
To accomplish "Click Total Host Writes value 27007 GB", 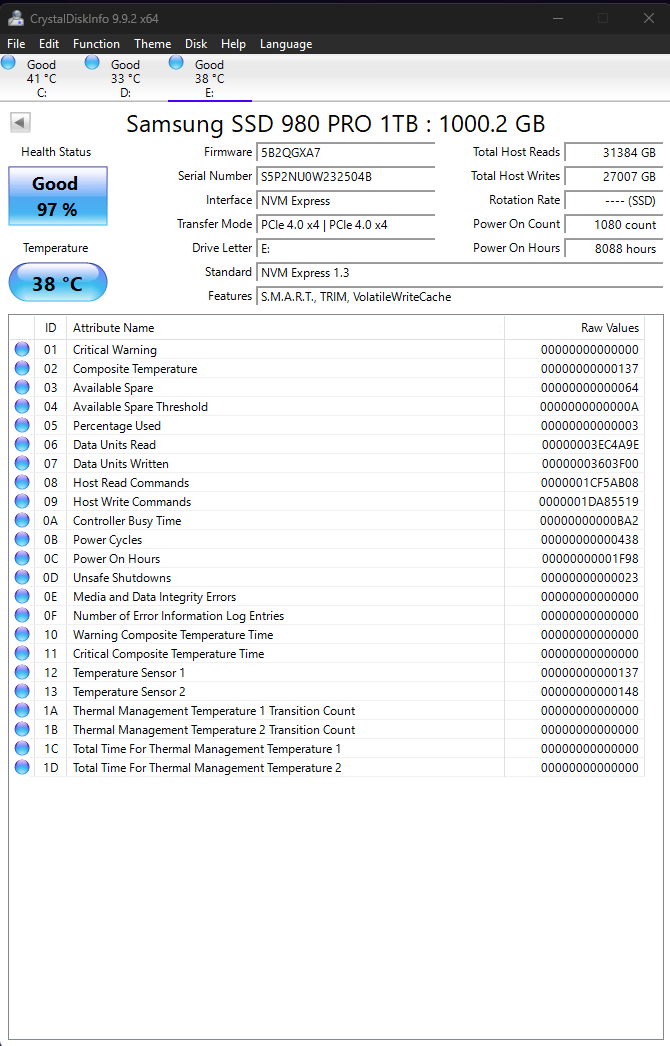I will 613,176.
